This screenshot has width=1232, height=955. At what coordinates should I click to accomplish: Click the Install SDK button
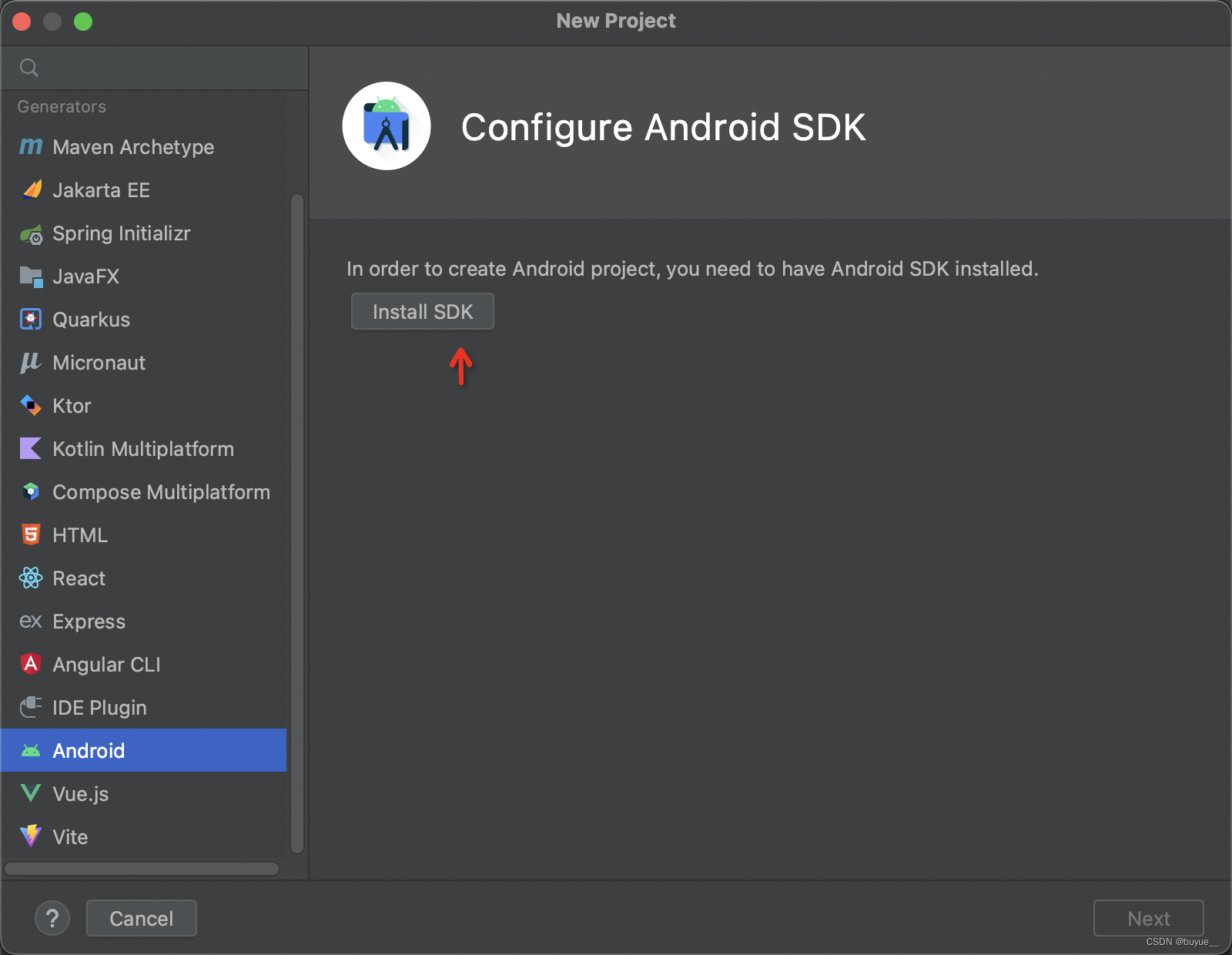coord(423,311)
